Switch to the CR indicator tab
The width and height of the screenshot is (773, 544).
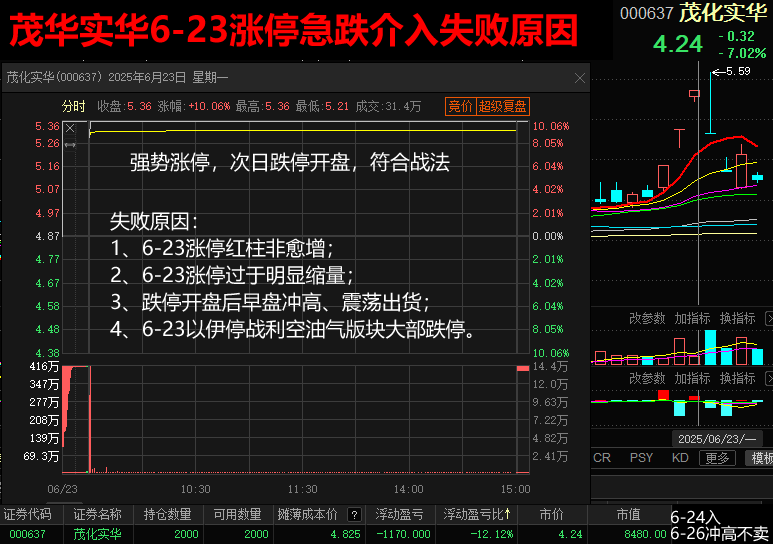pos(601,458)
